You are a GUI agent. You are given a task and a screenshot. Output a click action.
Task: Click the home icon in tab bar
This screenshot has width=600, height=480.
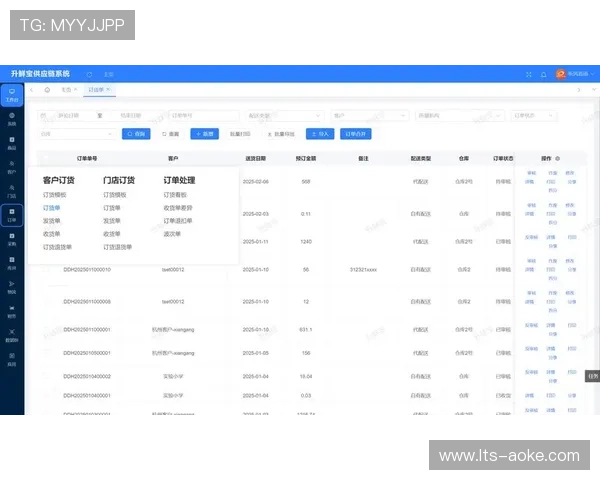47,89
